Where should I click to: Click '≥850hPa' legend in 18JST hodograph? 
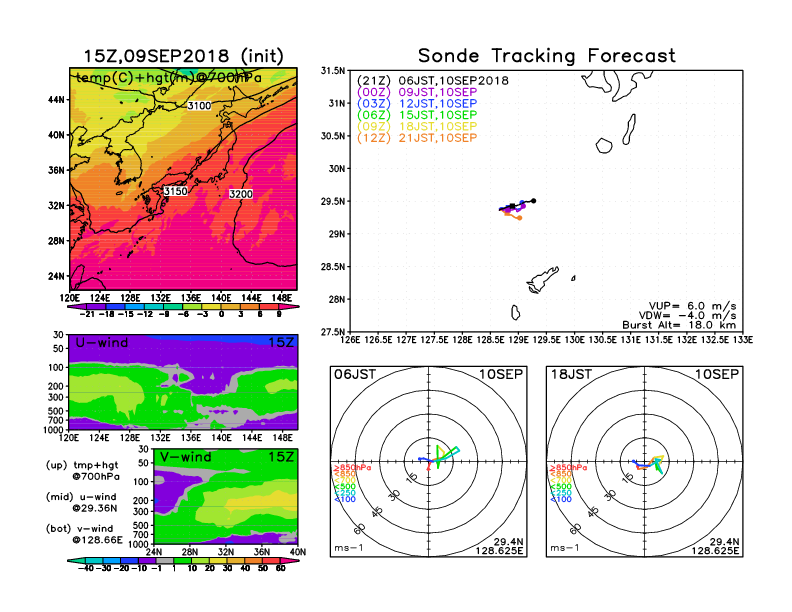568,468
